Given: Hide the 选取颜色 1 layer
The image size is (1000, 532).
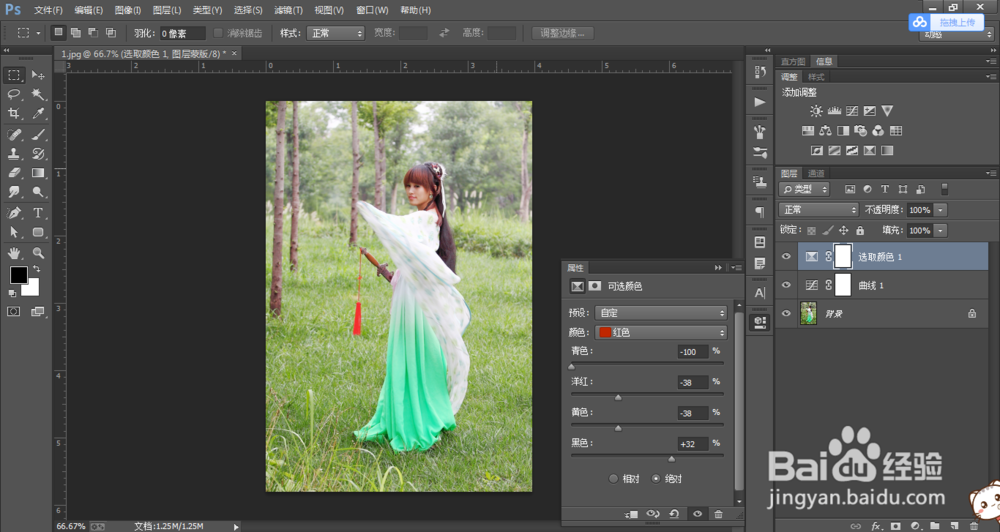Looking at the screenshot, I should click(x=786, y=256).
